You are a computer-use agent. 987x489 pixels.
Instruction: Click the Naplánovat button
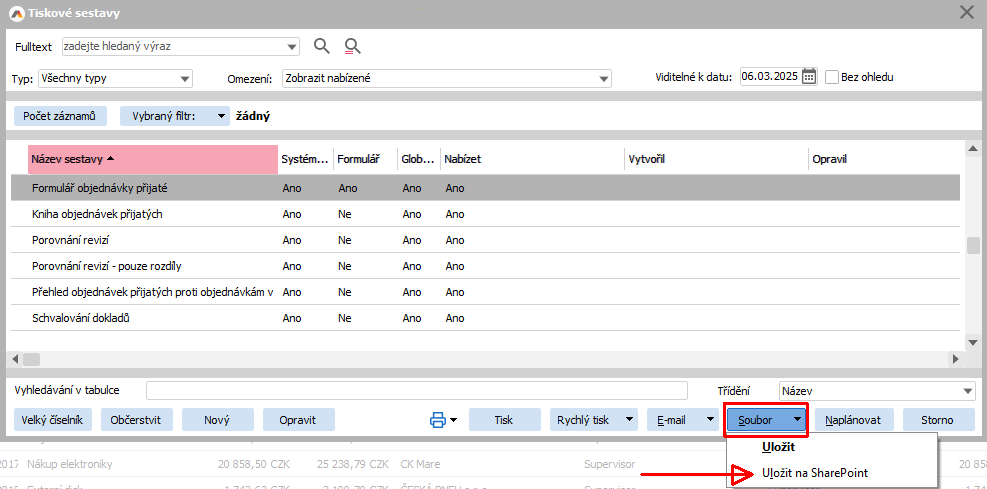853,420
